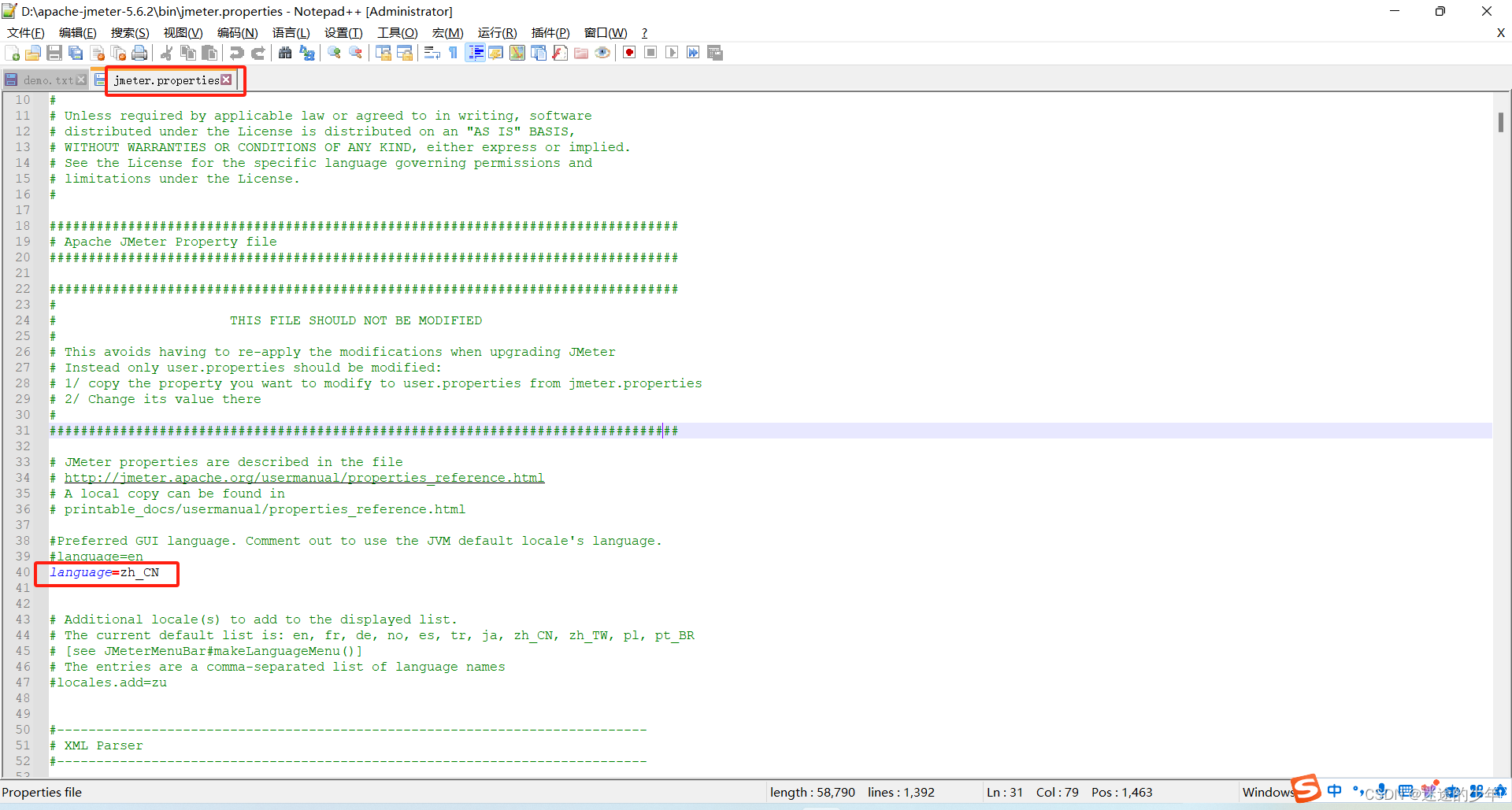Print the document with printer icon
The width and height of the screenshot is (1512, 810).
[x=140, y=53]
